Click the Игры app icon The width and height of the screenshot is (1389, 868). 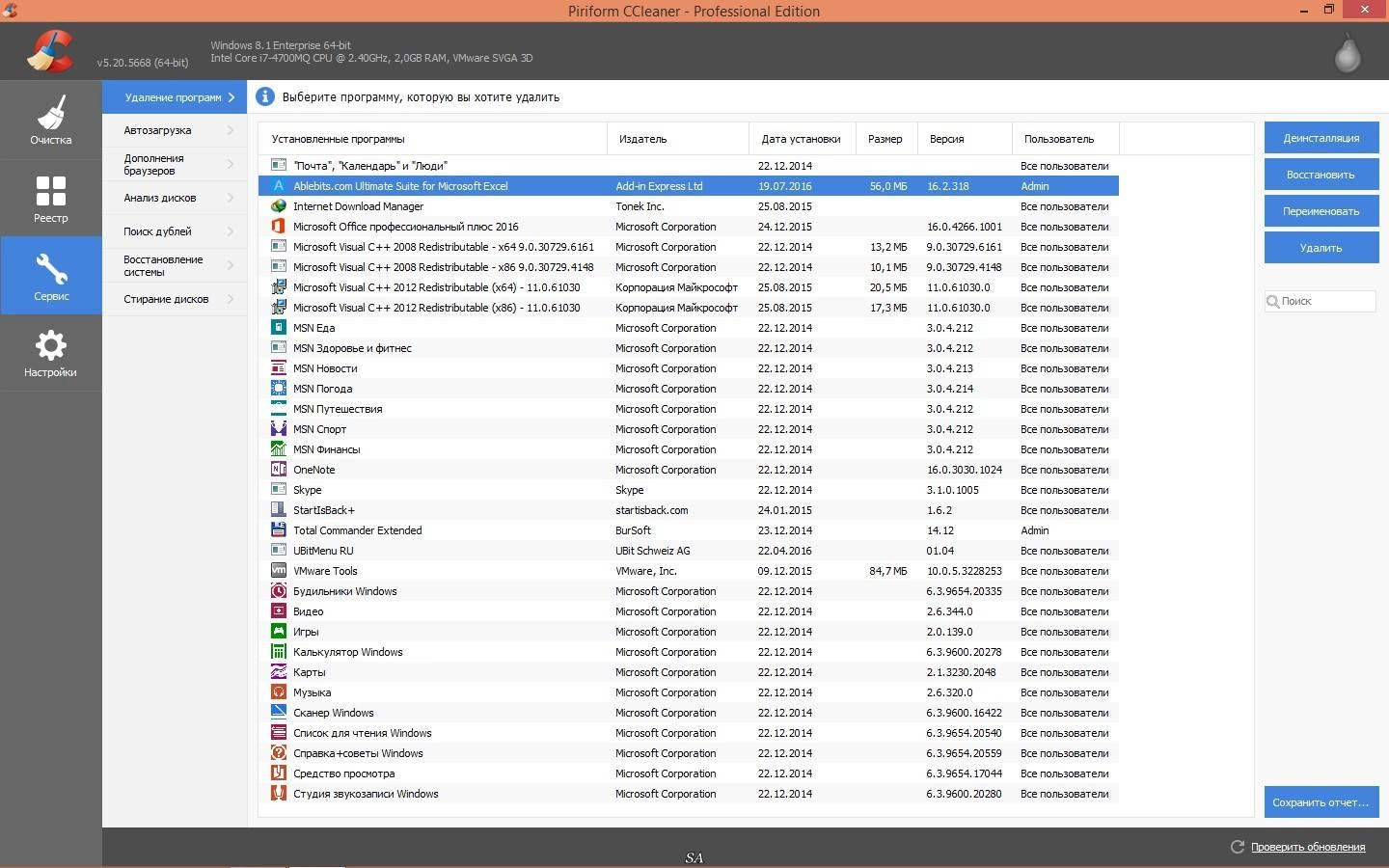pyautogui.click(x=278, y=632)
